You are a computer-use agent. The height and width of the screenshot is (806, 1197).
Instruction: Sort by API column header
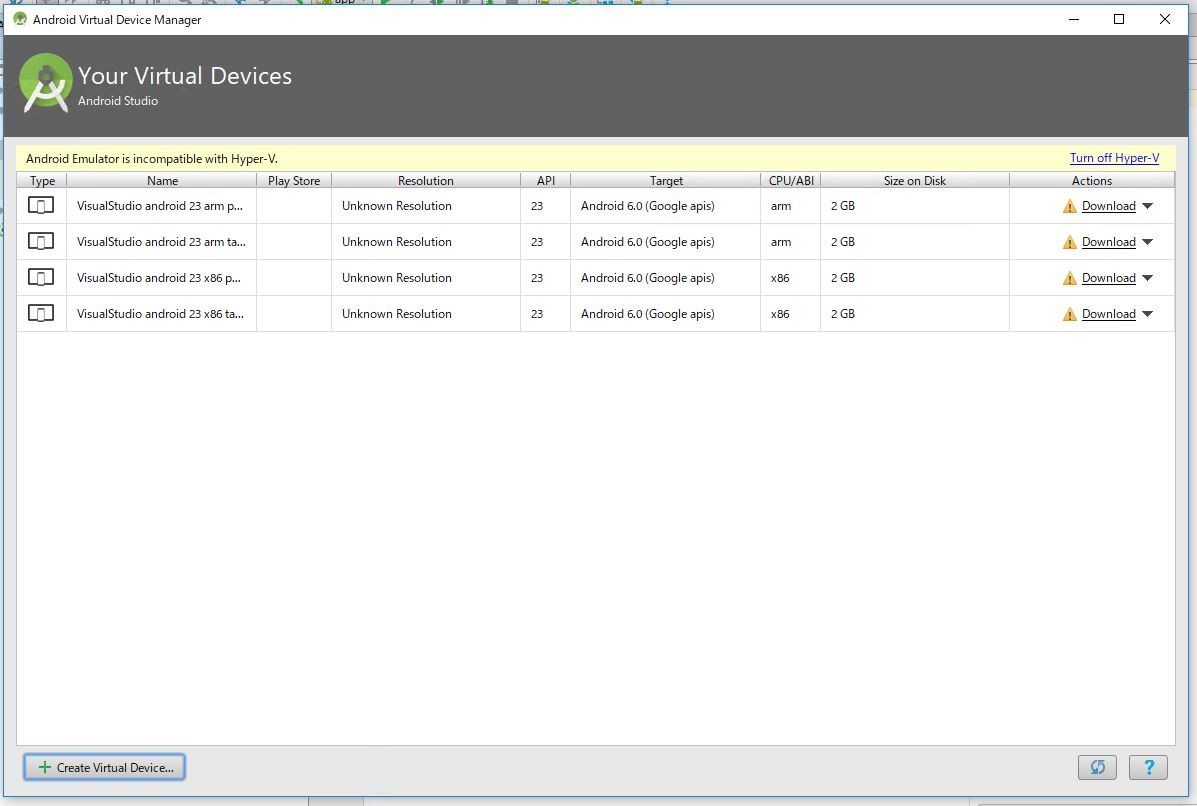(546, 180)
